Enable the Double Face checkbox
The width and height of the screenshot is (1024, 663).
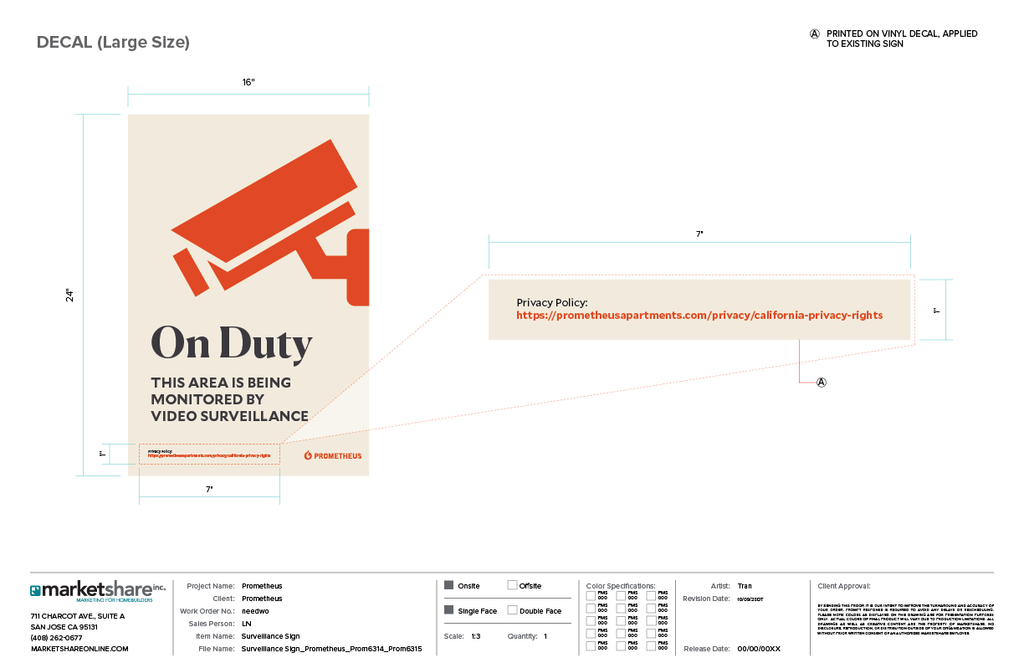[512, 610]
